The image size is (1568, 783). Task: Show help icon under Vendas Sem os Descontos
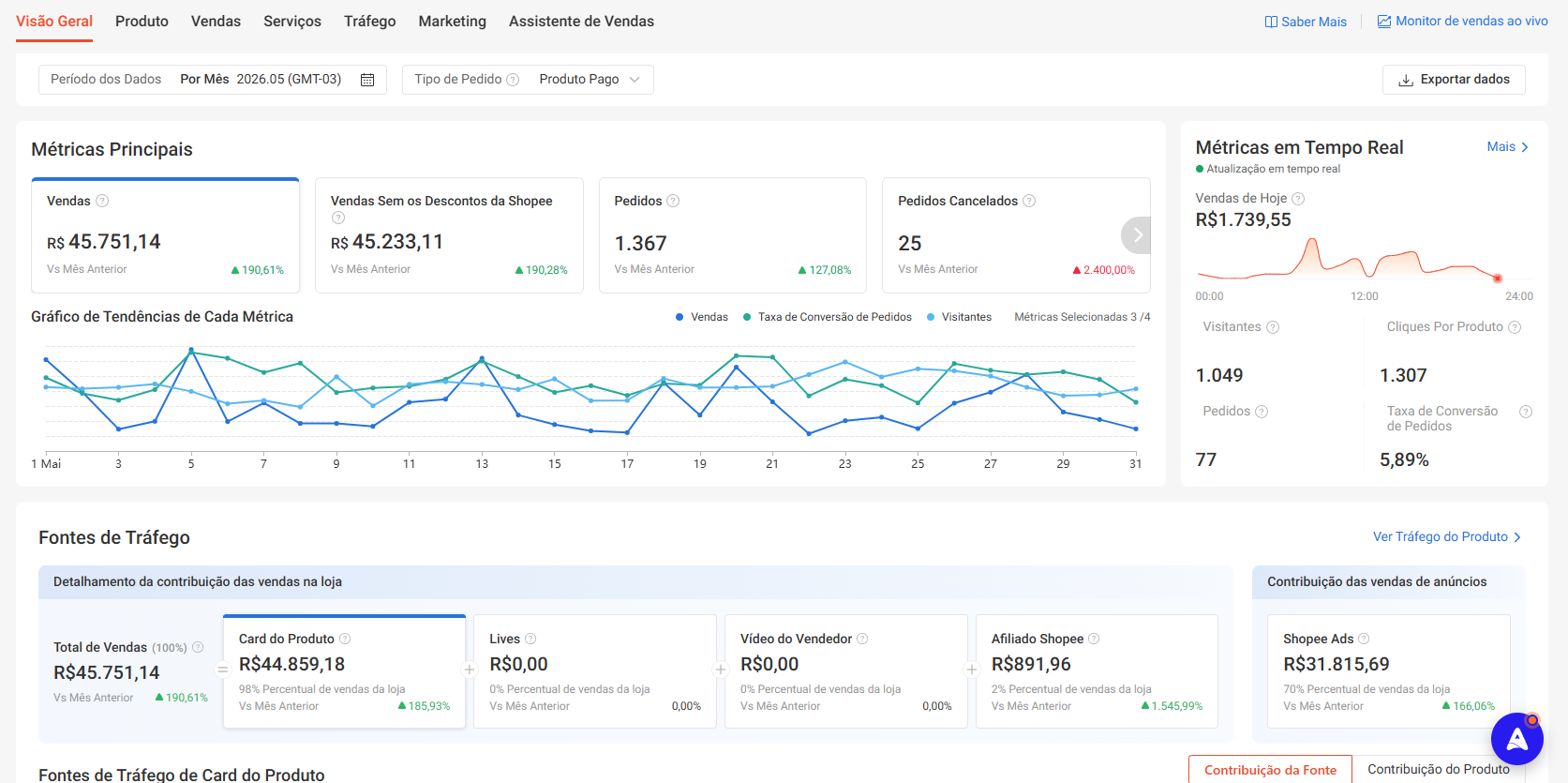(x=337, y=218)
